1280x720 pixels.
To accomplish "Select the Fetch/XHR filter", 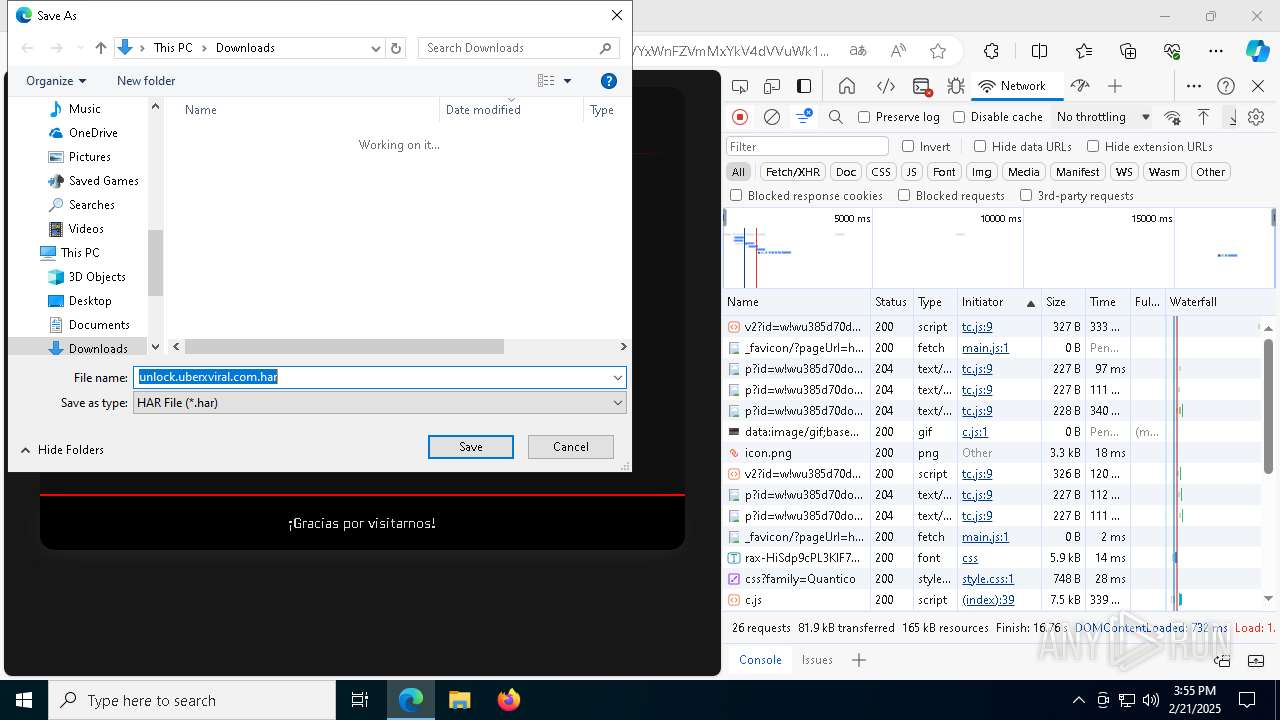I will (793, 172).
